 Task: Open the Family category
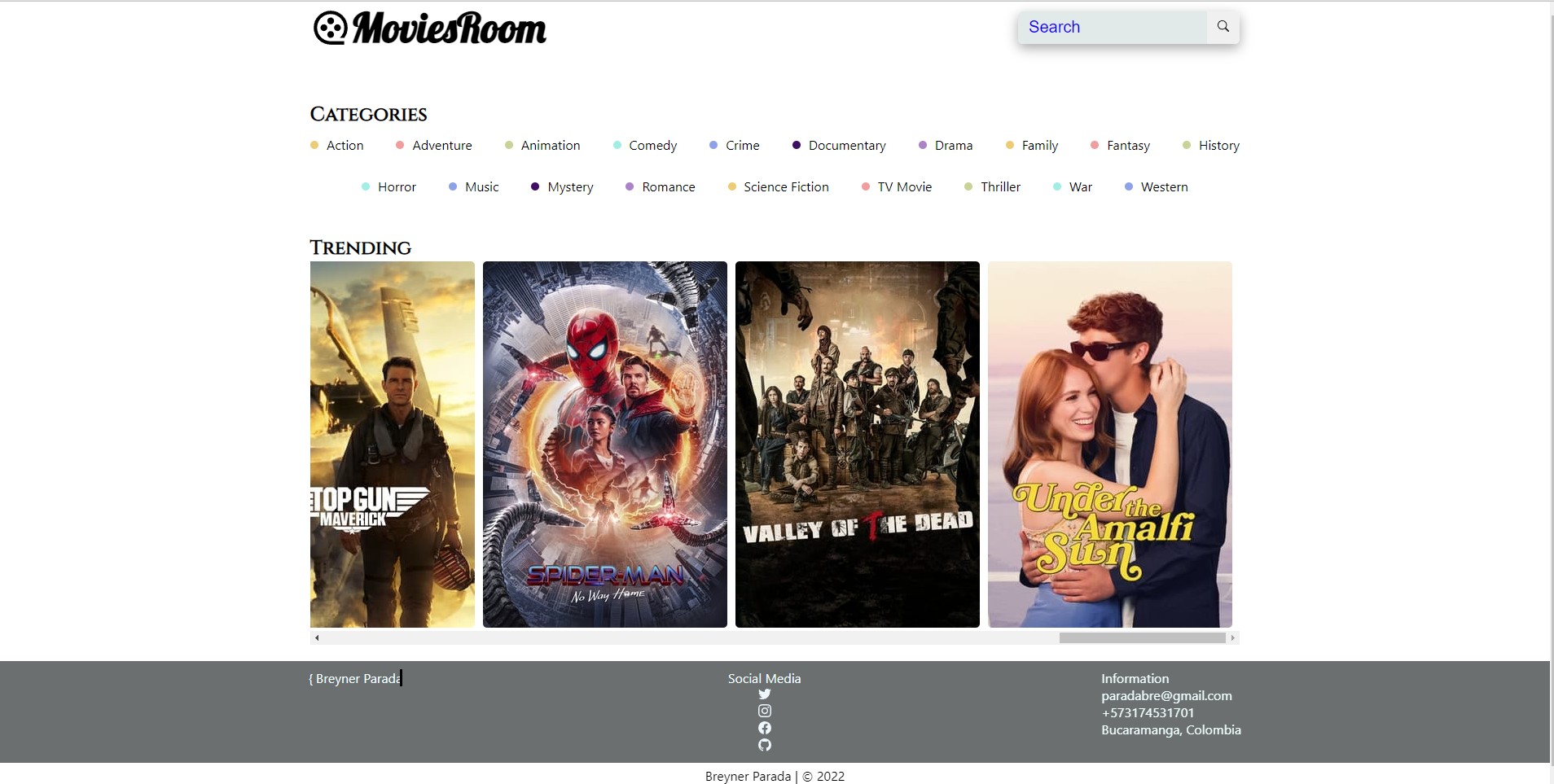(1032, 145)
